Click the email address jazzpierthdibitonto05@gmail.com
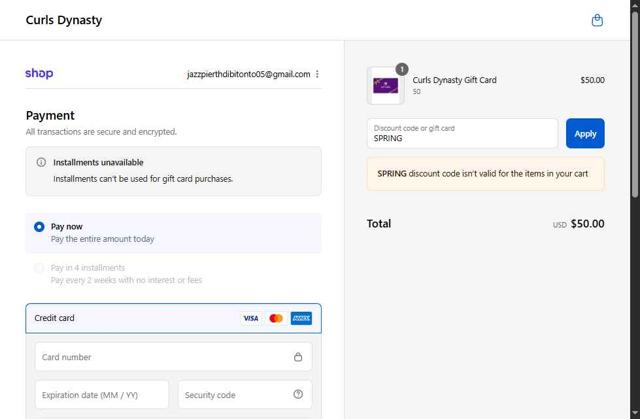The image size is (640, 419). point(249,74)
